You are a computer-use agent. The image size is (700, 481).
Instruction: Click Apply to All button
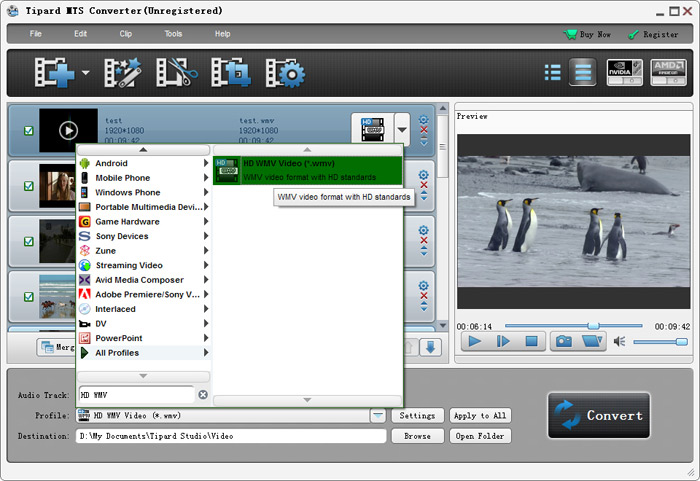pos(480,416)
